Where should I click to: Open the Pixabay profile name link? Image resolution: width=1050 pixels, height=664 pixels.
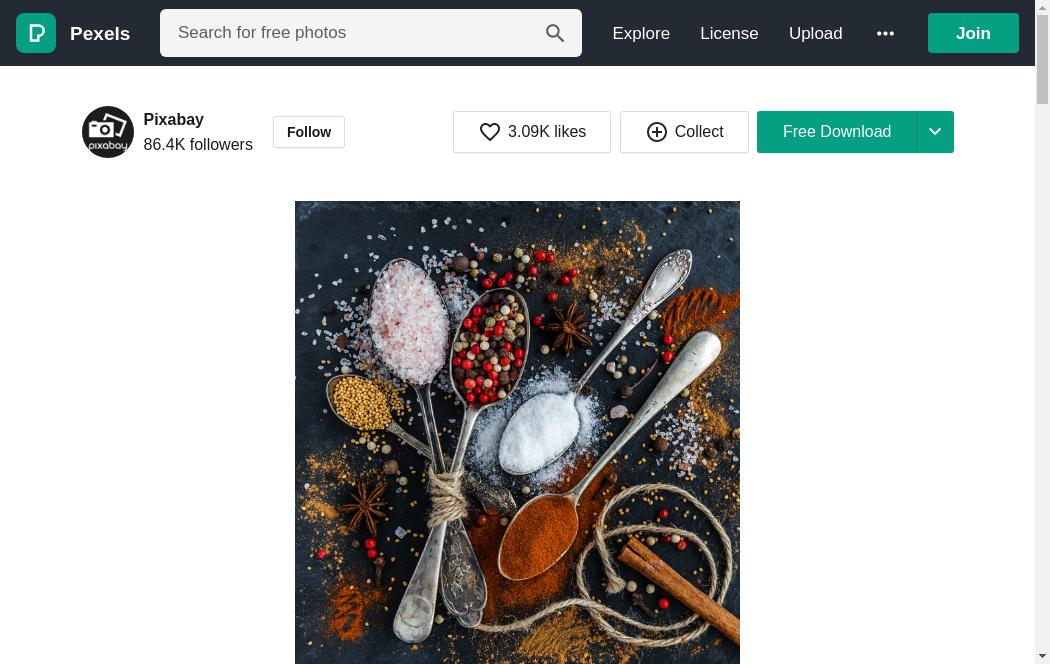[x=174, y=120]
